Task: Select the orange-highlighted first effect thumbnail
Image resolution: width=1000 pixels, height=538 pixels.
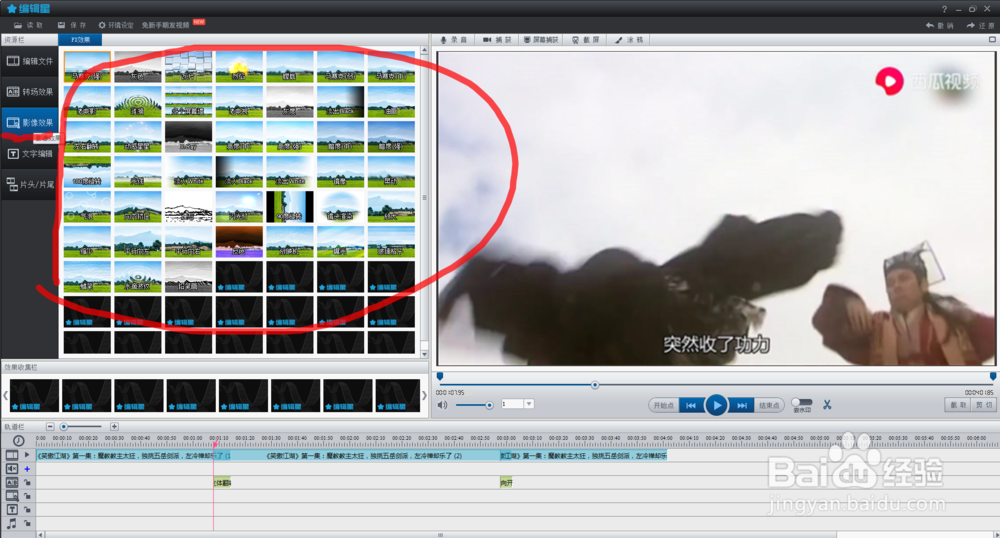Action: [x=87, y=67]
